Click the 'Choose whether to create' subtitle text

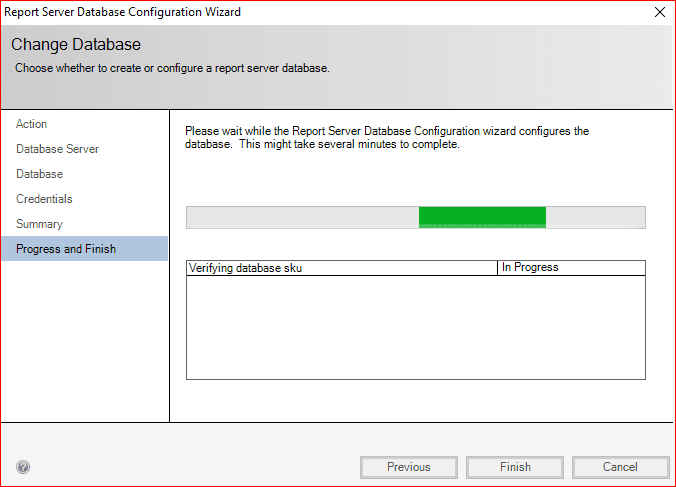pyautogui.click(x=172, y=68)
